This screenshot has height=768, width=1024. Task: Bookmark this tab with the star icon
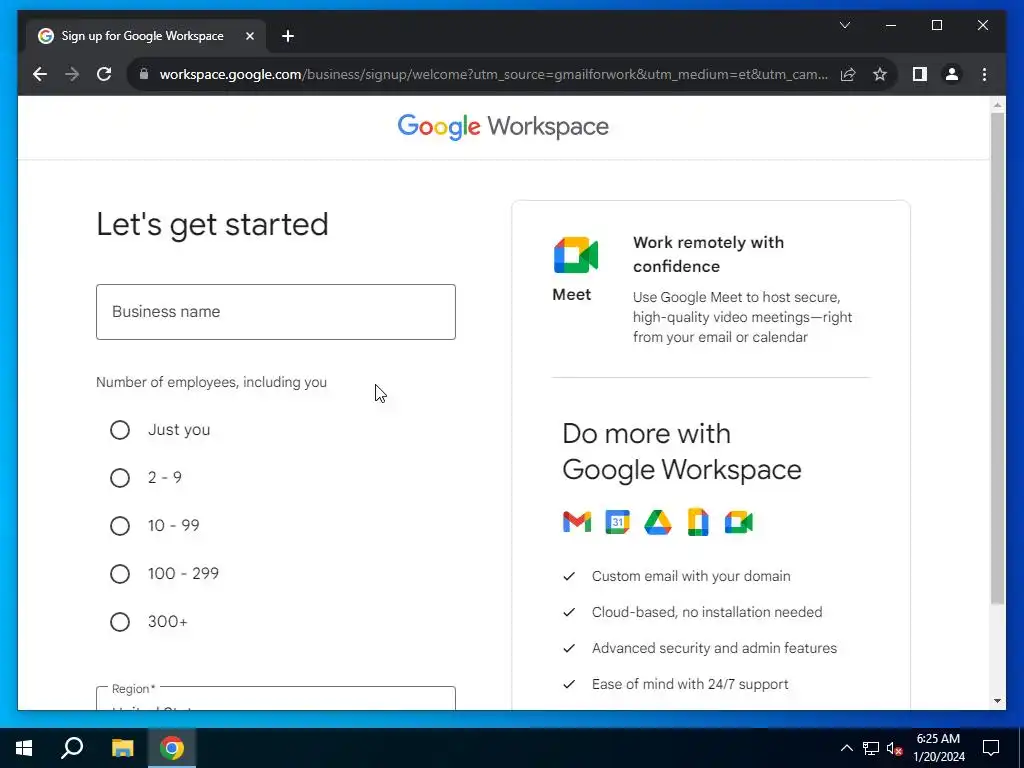pyautogui.click(x=880, y=74)
